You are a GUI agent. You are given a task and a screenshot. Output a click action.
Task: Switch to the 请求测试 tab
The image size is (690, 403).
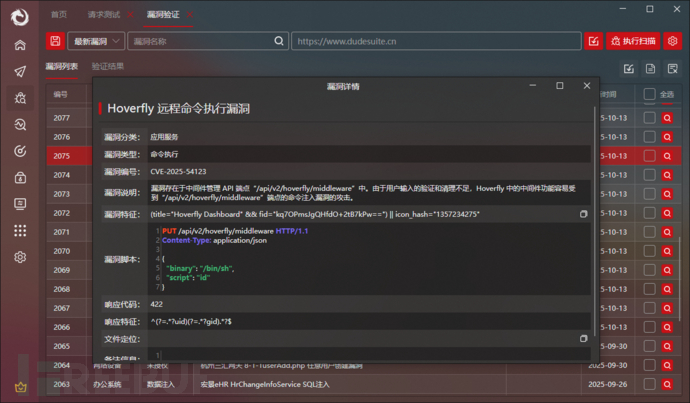point(105,14)
